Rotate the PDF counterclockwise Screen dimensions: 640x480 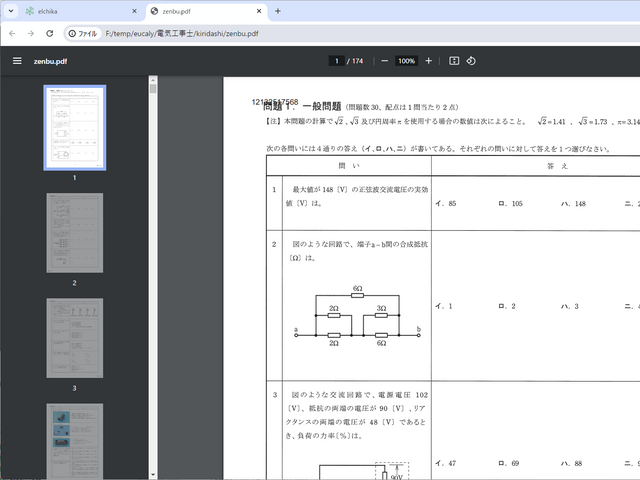click(471, 61)
